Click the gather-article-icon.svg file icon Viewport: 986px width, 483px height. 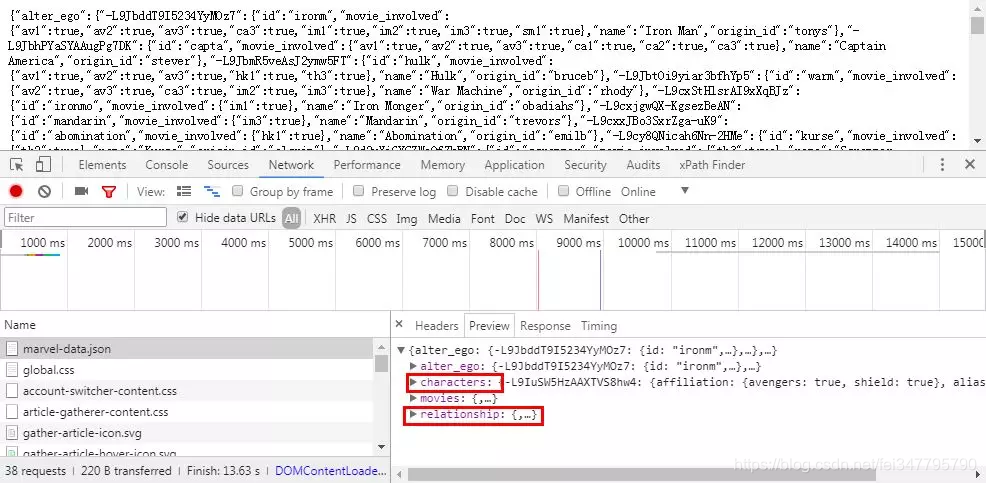point(12,433)
